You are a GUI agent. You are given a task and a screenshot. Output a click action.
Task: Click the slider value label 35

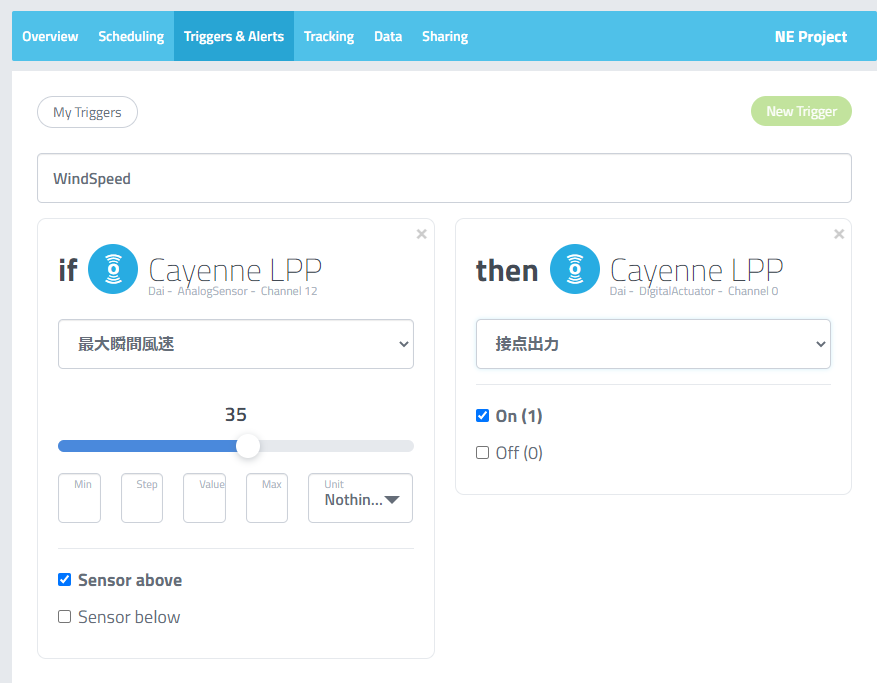tap(235, 414)
